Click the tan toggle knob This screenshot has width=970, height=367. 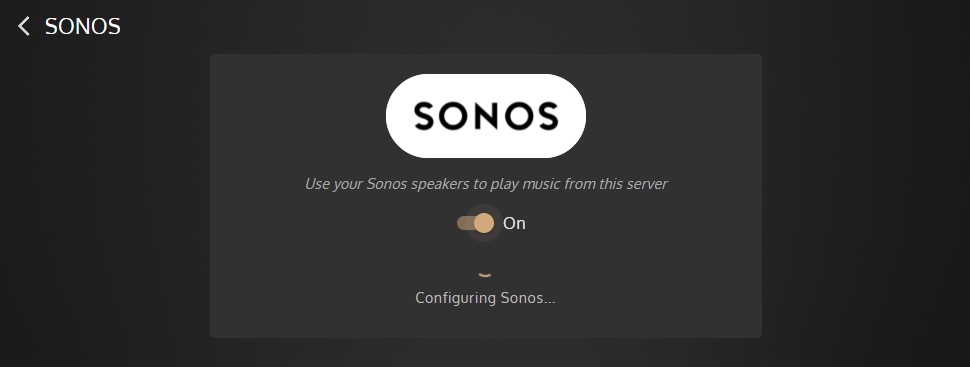pos(484,223)
